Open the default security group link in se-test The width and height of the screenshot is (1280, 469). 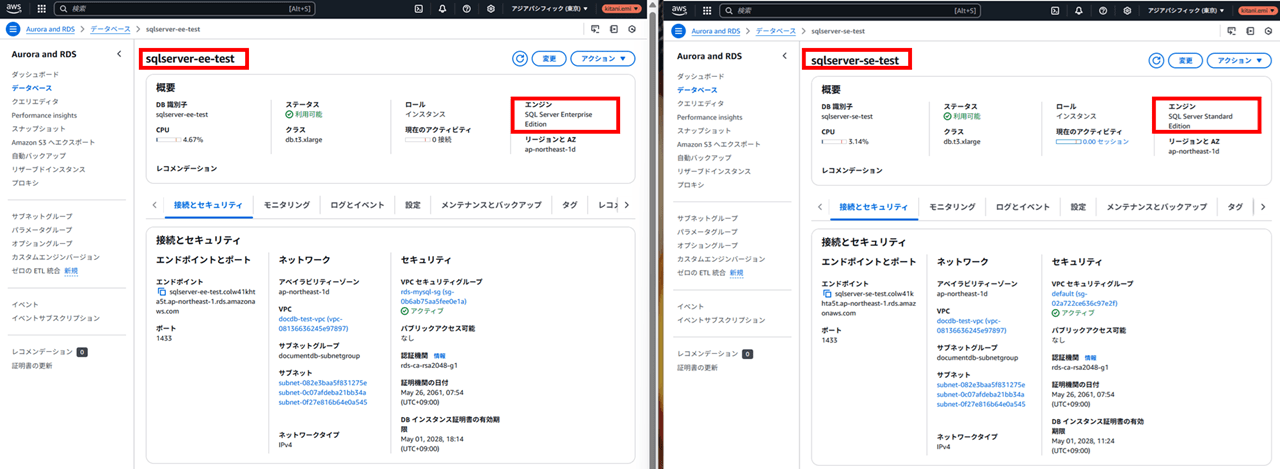point(1084,299)
